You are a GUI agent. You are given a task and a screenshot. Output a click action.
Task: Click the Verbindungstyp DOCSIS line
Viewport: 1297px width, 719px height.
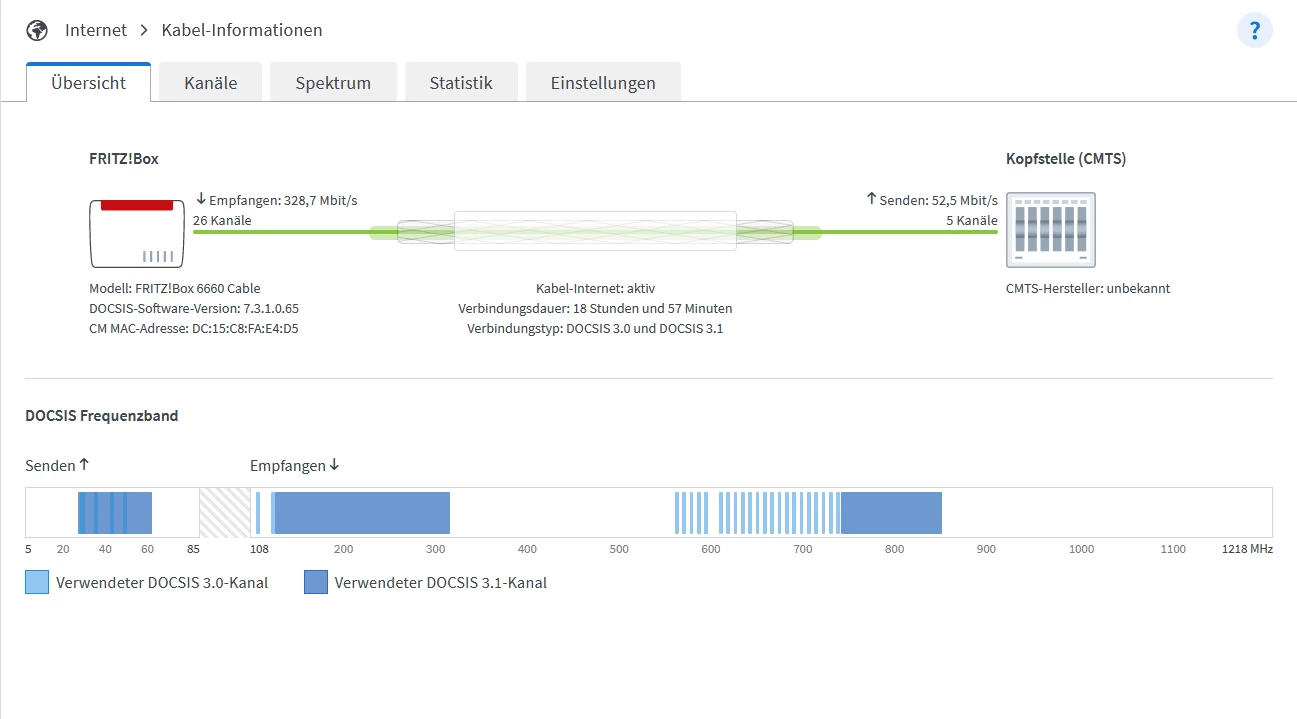click(595, 328)
